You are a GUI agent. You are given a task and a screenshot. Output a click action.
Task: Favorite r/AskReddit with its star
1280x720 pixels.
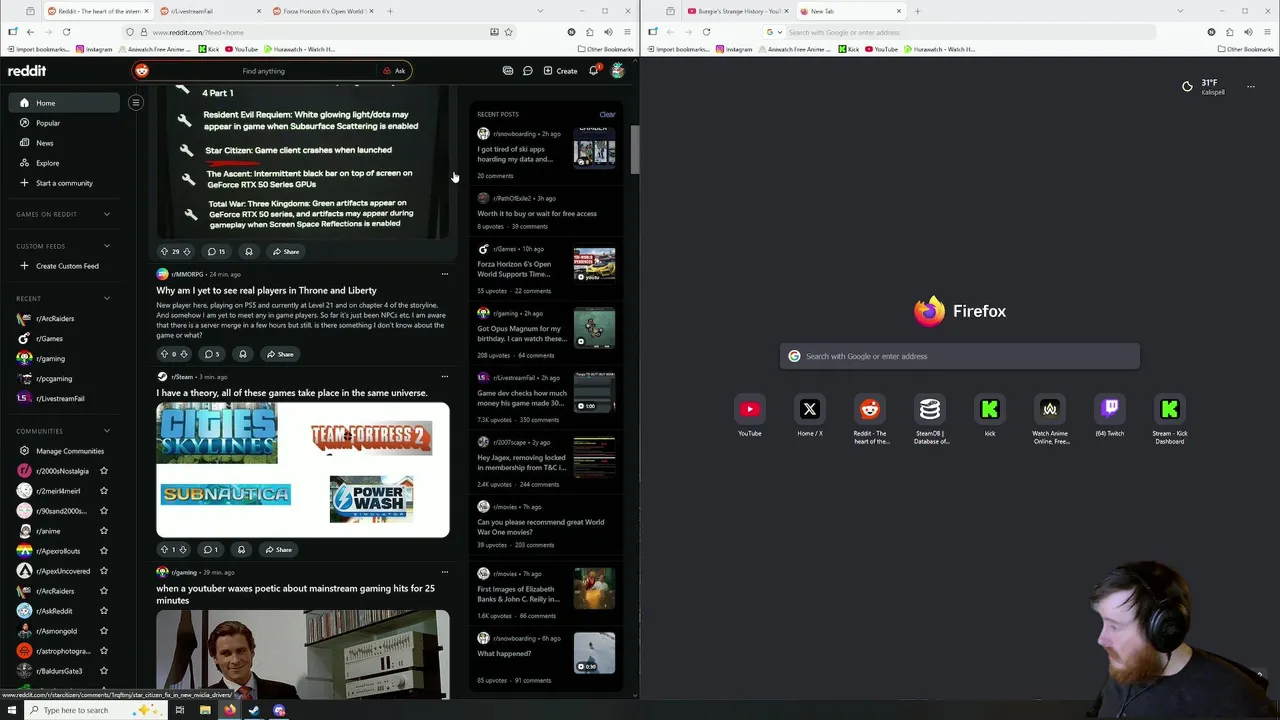pos(103,611)
